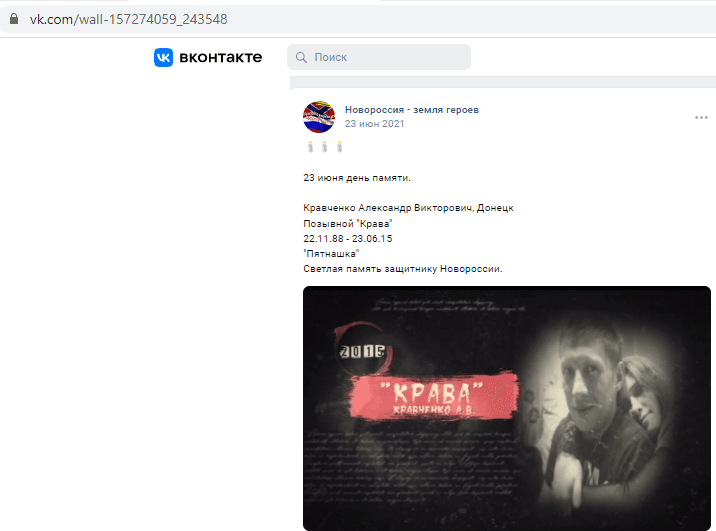Click the red "КРАВА" label in image
Screen dimensions: 716x531
click(x=434, y=395)
